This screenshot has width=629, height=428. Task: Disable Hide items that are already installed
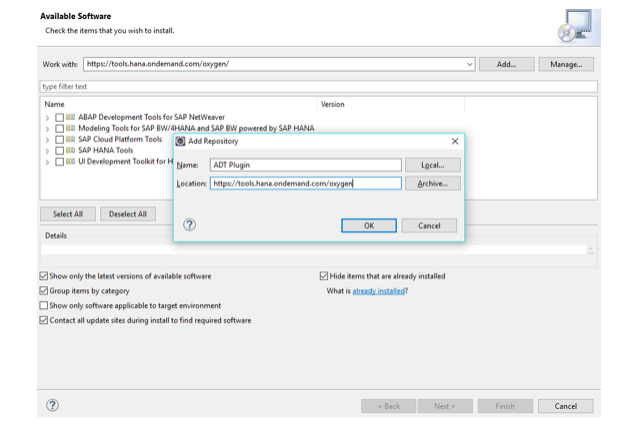pyautogui.click(x=324, y=276)
